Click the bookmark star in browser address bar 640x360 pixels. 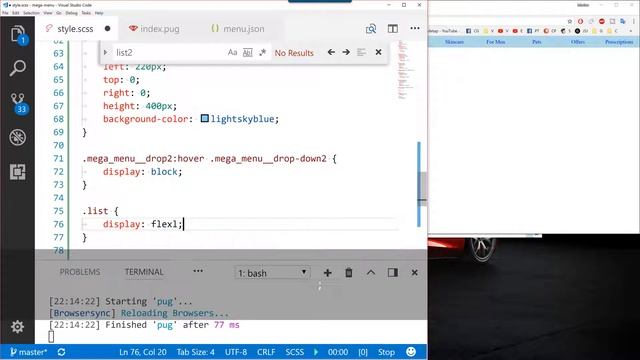coord(570,21)
